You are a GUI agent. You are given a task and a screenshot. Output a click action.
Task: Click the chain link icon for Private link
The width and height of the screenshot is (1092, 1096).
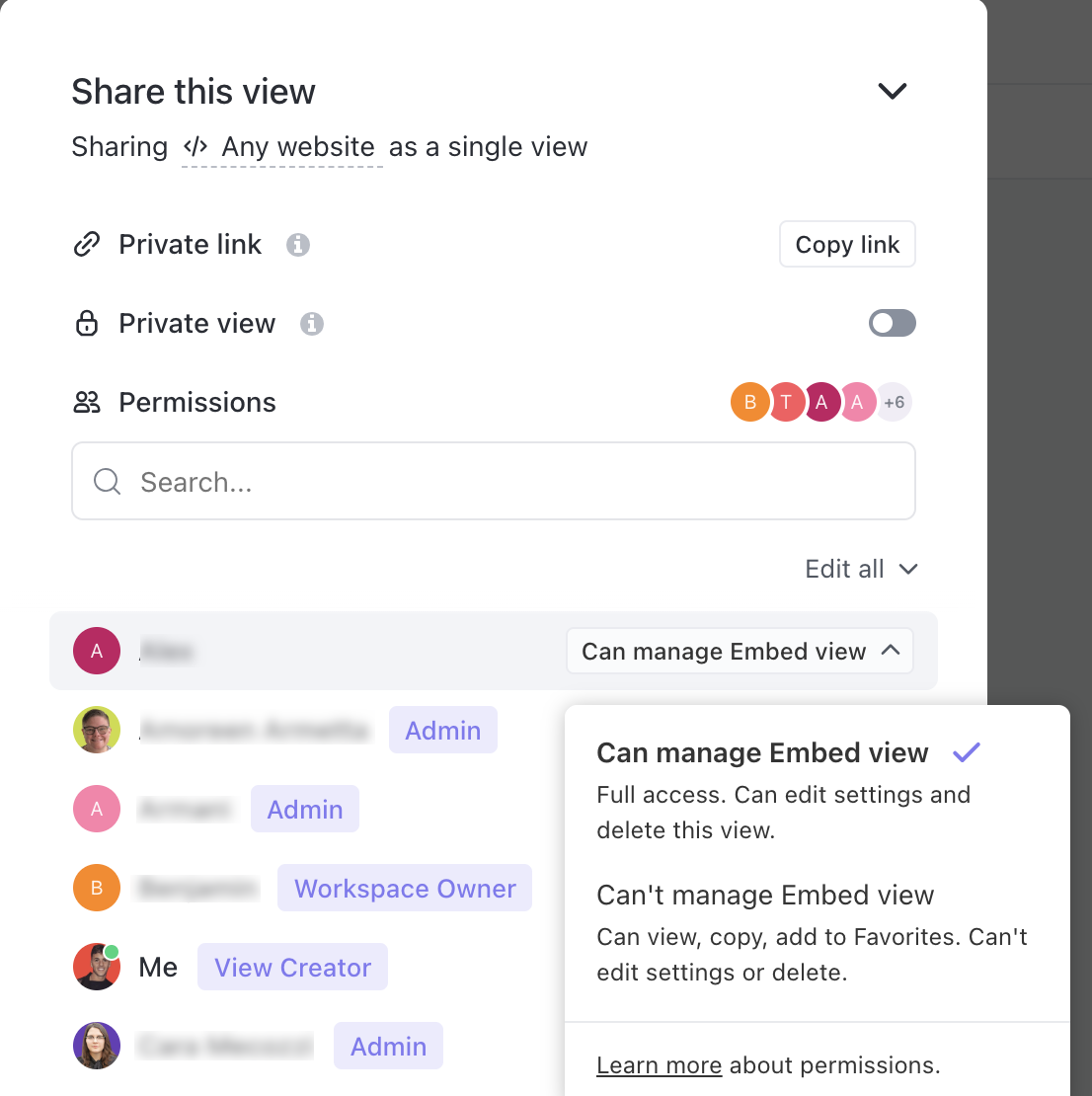coord(87,245)
